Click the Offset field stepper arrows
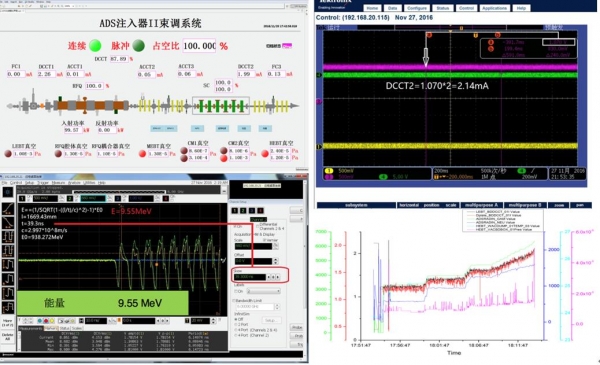 (x=276, y=261)
